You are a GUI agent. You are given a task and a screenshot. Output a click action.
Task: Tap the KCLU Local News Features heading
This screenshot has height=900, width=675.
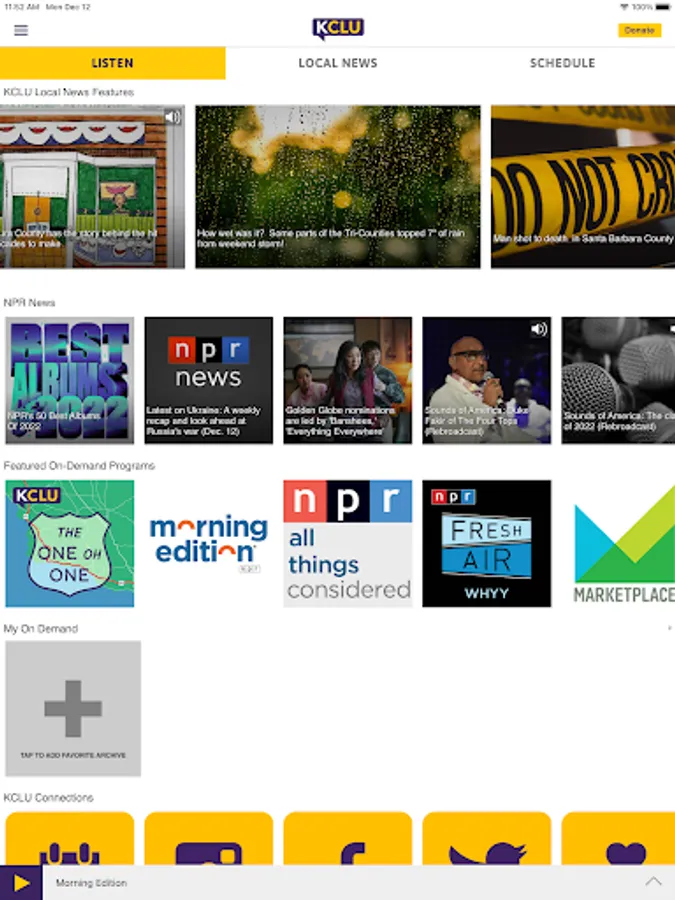[69, 92]
